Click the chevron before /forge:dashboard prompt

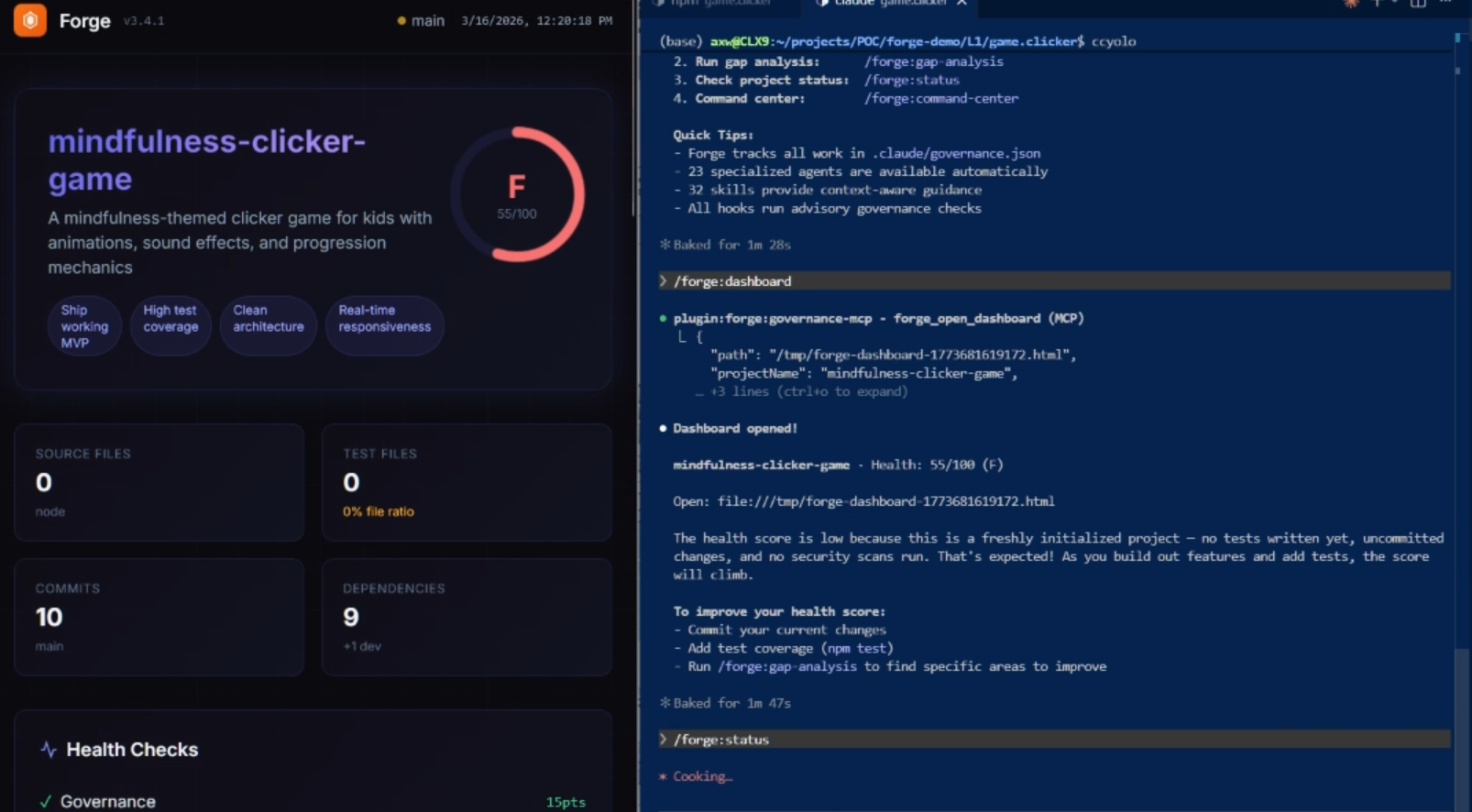pos(663,281)
